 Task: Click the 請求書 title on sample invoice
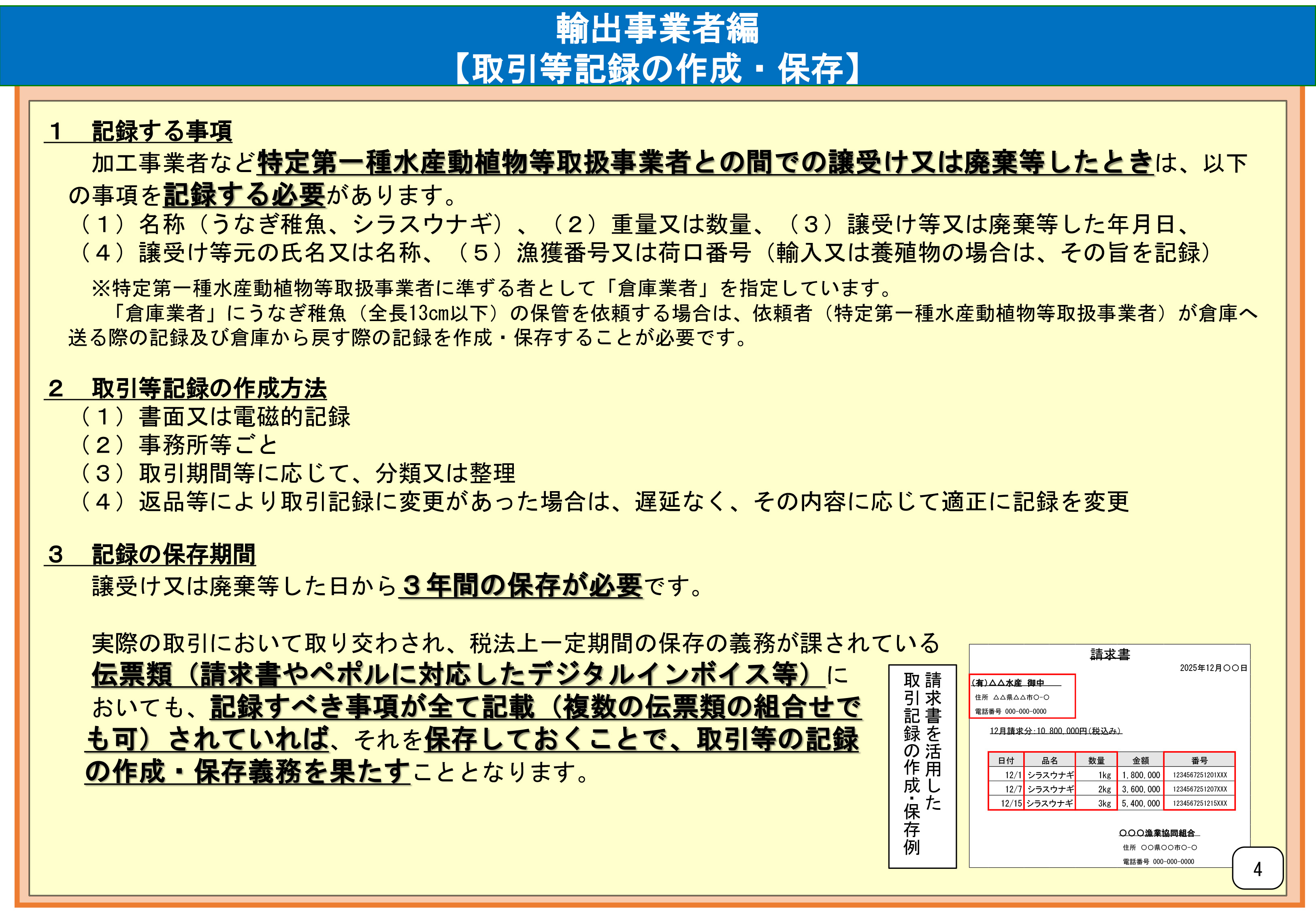(1109, 654)
